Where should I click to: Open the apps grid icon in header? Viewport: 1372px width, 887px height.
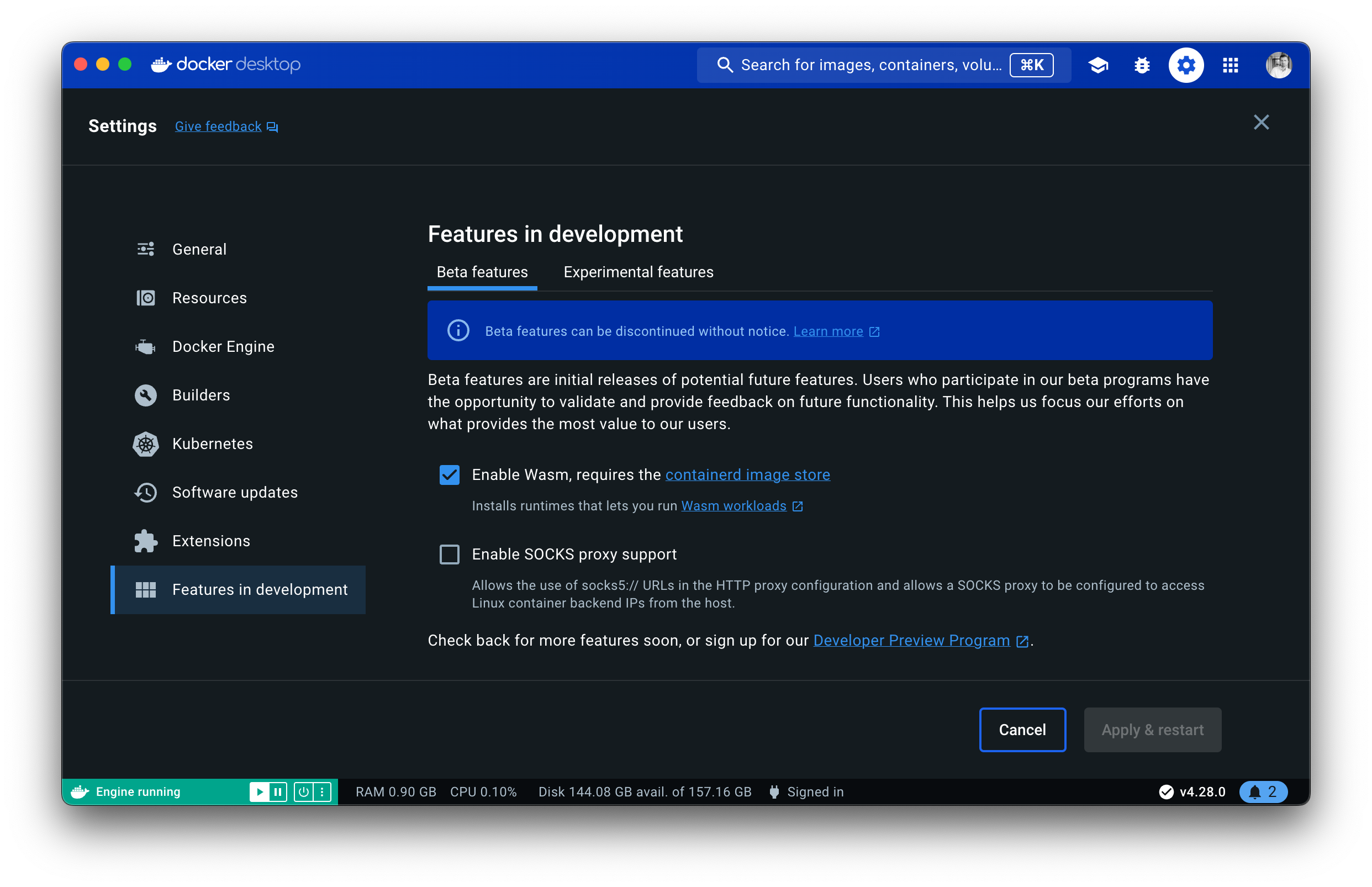click(1229, 65)
